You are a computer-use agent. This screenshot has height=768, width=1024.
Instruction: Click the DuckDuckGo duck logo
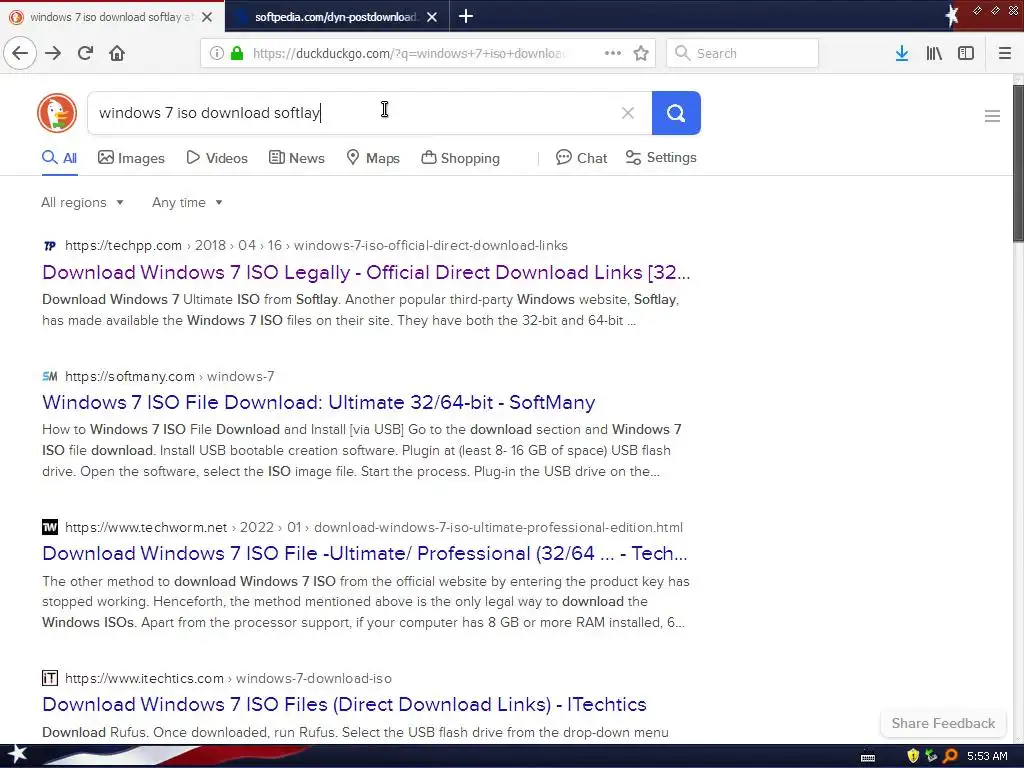coord(57,113)
